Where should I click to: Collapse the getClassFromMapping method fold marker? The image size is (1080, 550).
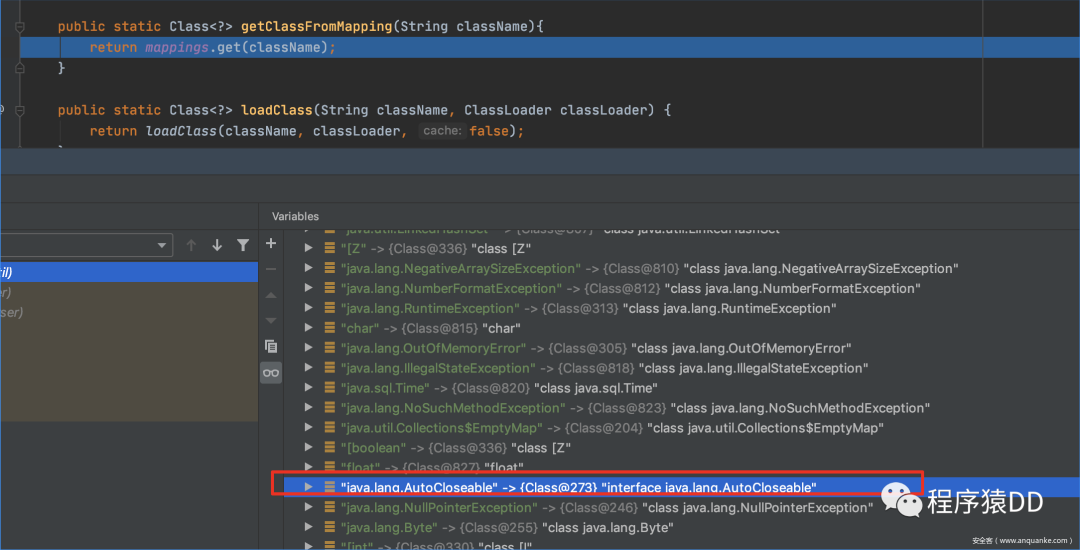point(20,27)
